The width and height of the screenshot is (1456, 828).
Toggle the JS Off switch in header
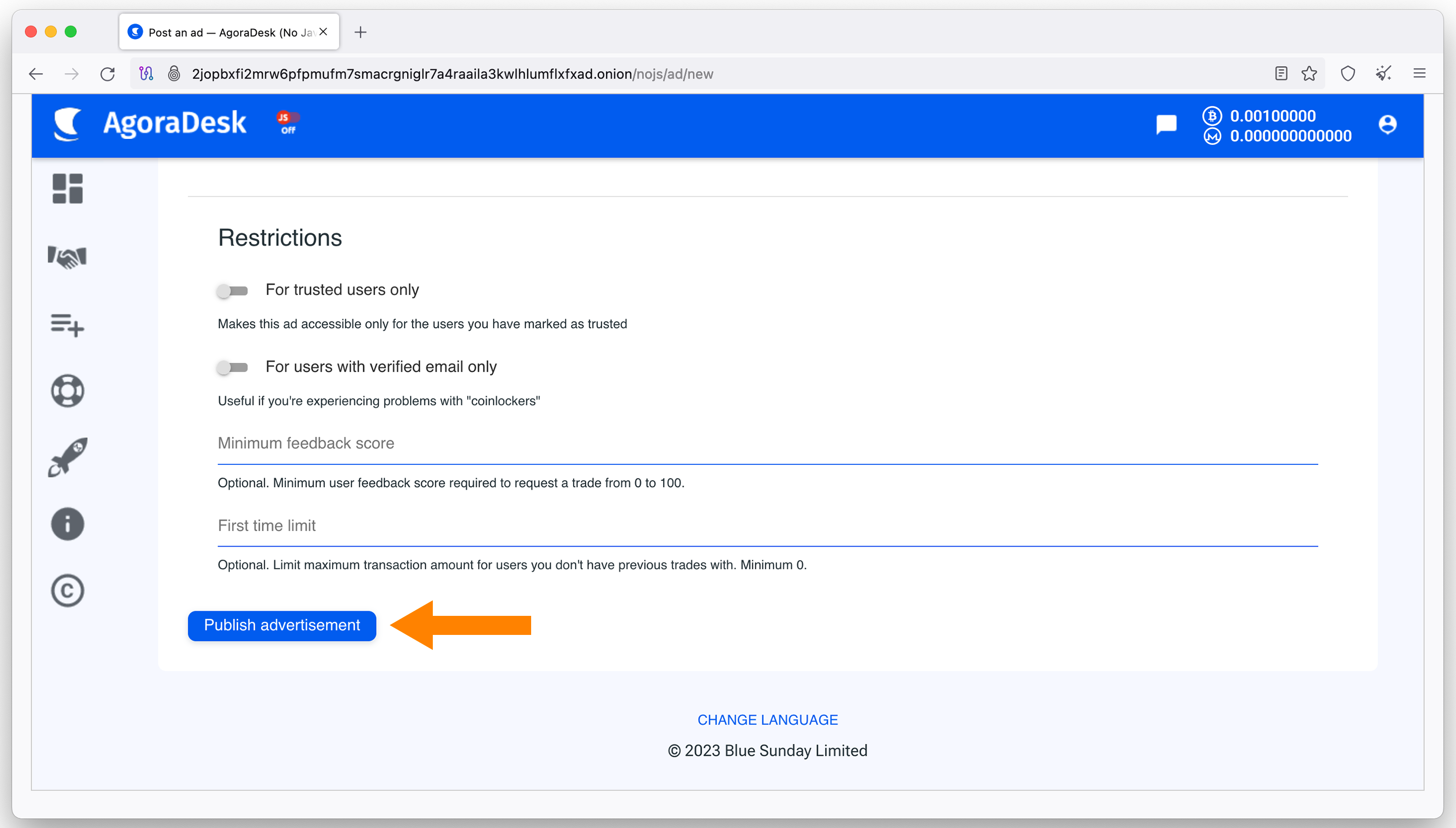[288, 122]
